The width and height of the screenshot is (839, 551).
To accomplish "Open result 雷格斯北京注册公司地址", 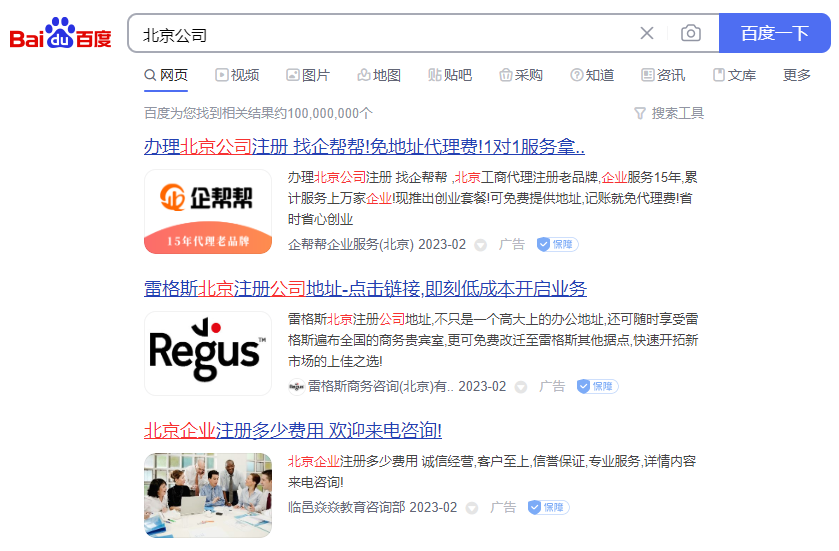I will 365,289.
